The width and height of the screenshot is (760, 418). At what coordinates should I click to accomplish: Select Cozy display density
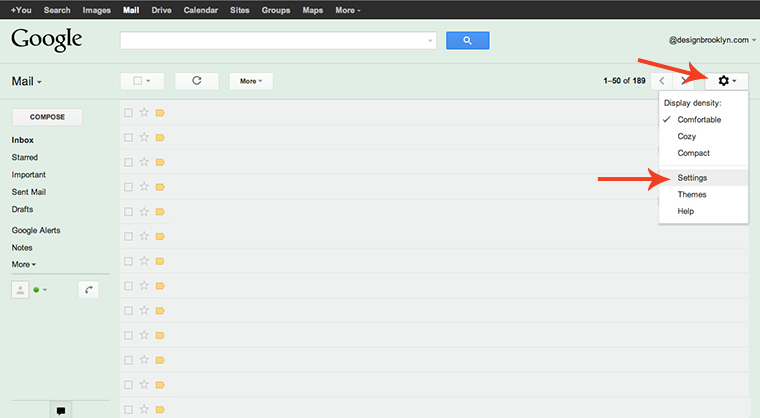(686, 136)
